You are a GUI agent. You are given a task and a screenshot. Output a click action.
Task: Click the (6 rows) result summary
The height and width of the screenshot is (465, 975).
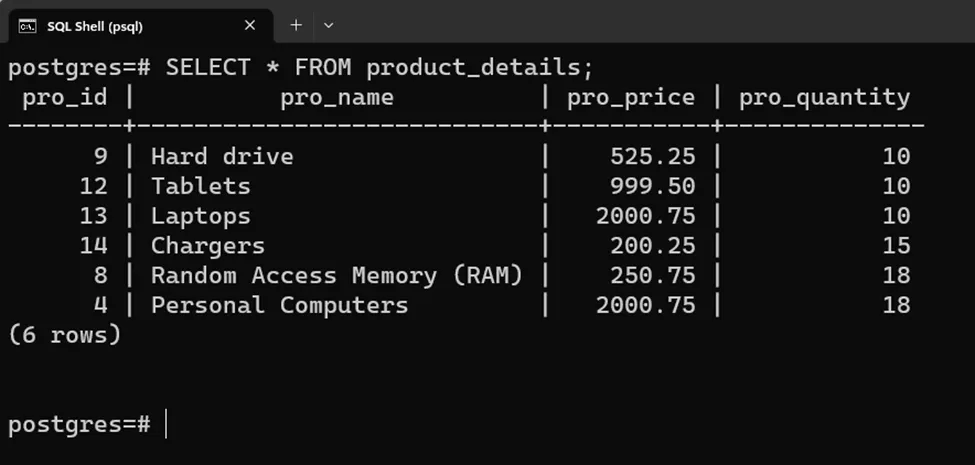coord(65,335)
